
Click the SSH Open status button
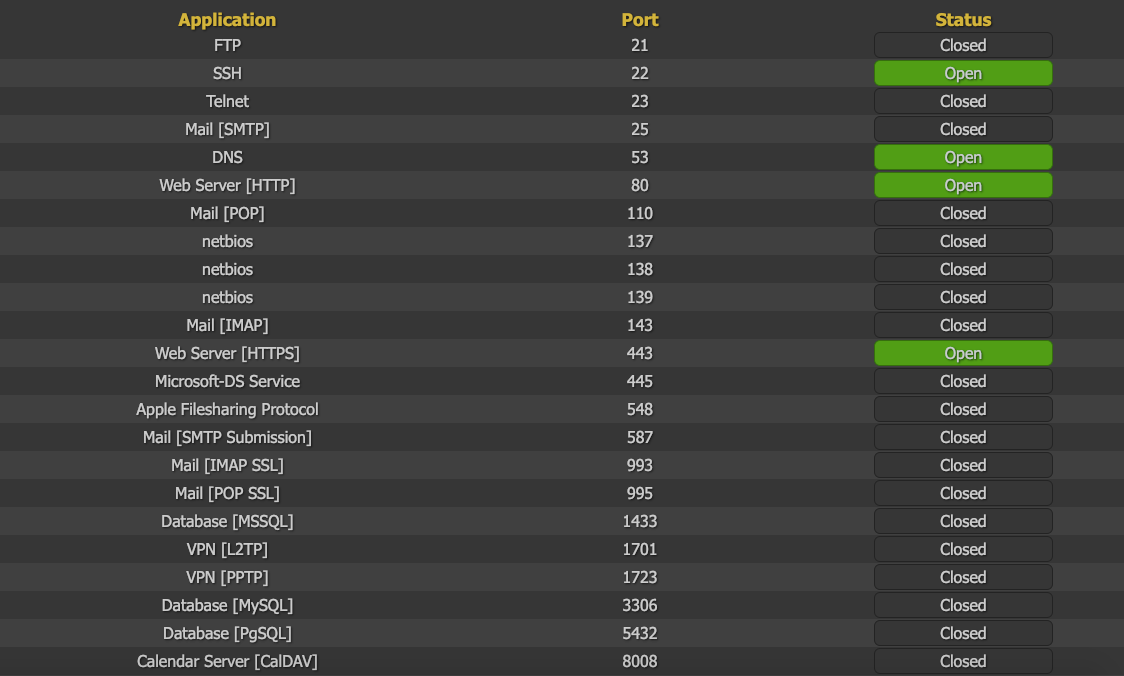963,73
